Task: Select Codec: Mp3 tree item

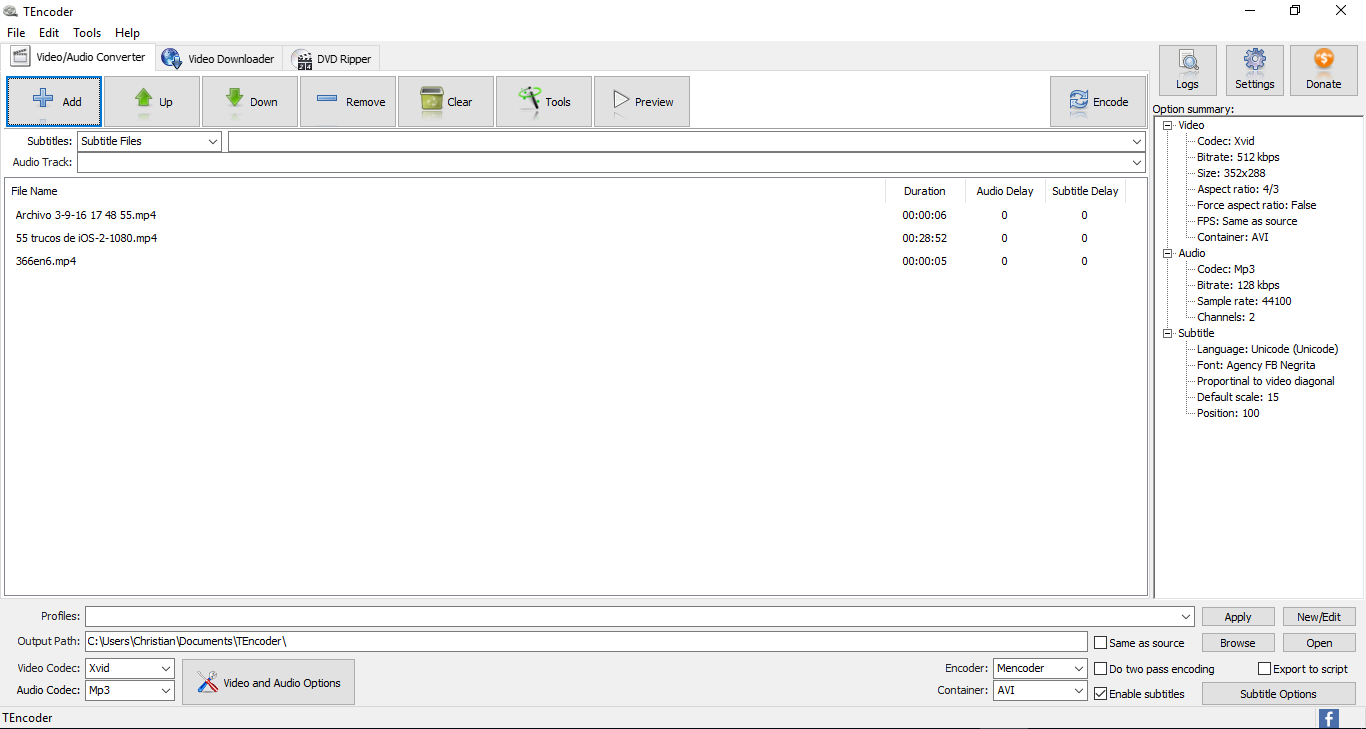Action: pos(1226,269)
